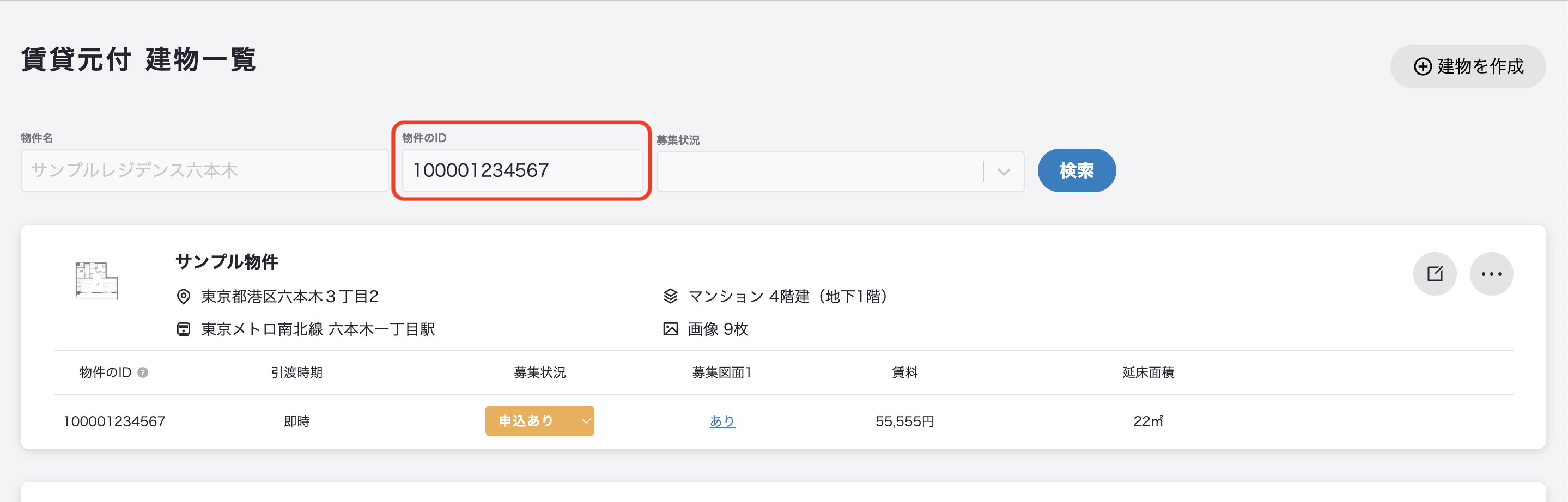Open the floor plan thumbnail of サンプル物件
The image size is (1568, 502).
coord(96,280)
